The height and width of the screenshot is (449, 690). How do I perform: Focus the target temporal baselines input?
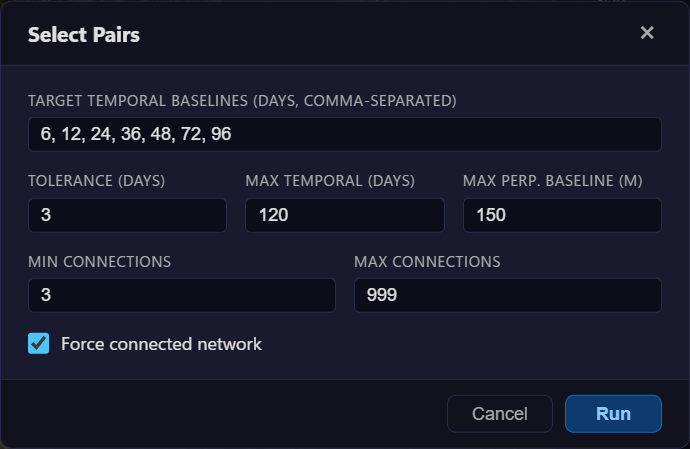[345, 134]
